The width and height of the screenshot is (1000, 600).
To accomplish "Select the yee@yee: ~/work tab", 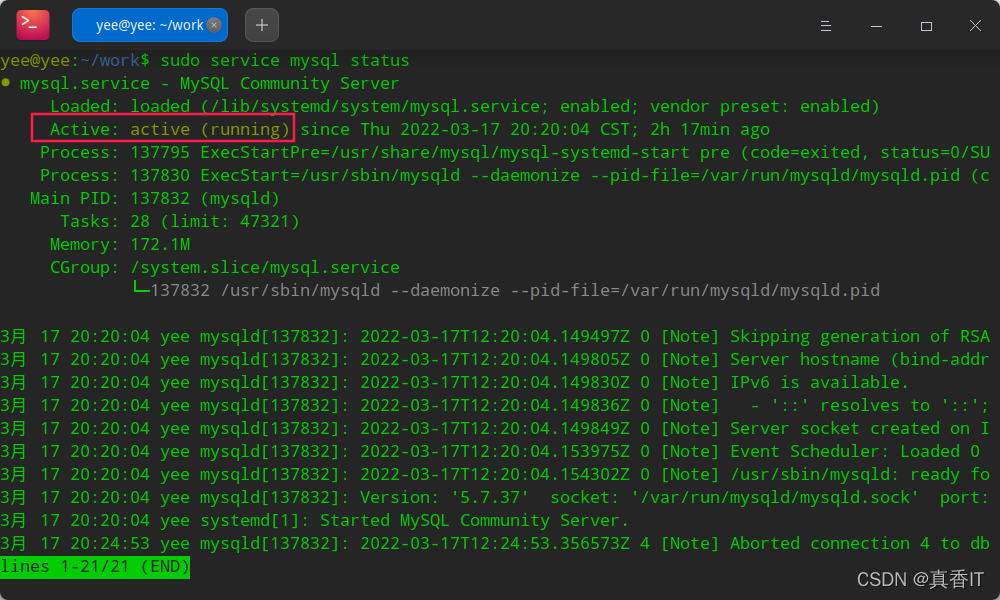I will (x=150, y=25).
